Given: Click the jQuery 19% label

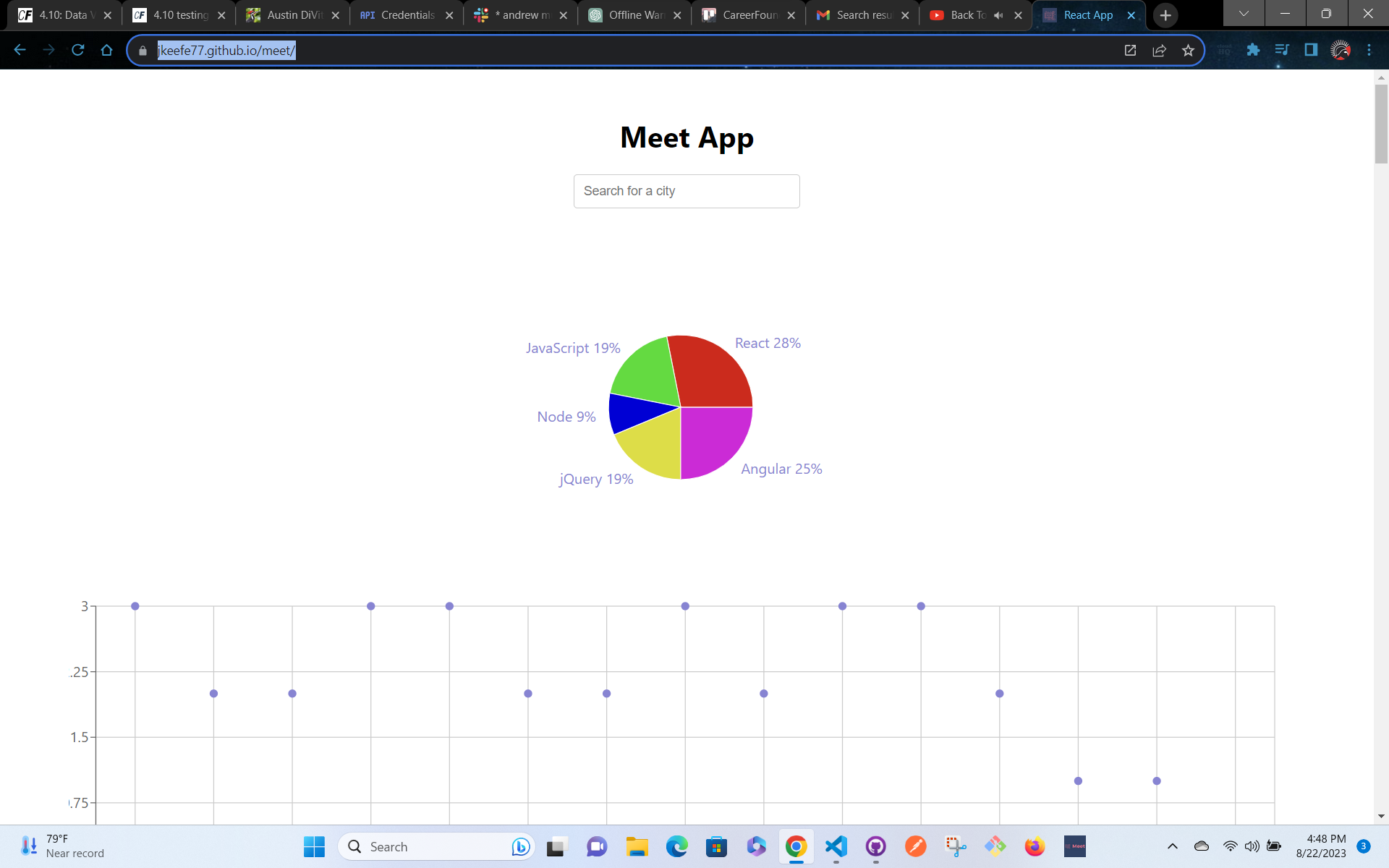Looking at the screenshot, I should [596, 479].
